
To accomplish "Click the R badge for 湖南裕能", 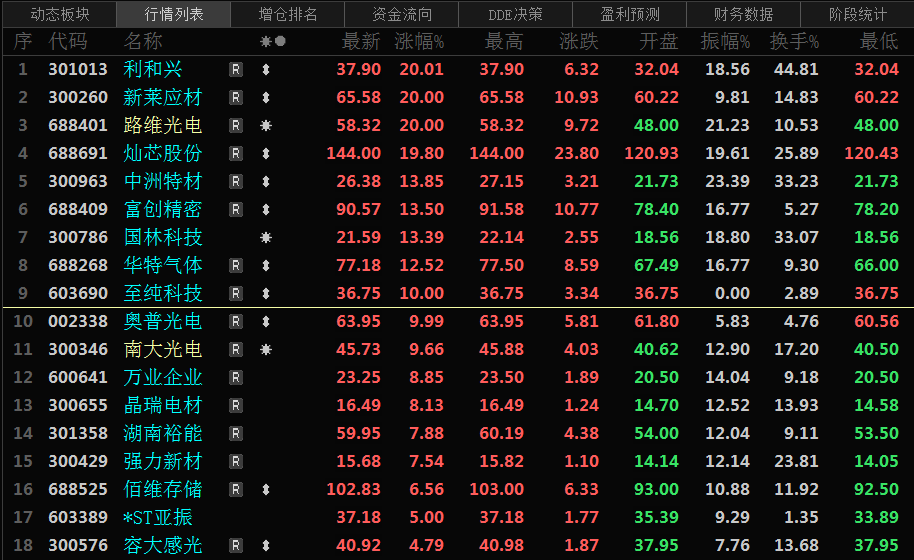I will coord(235,434).
